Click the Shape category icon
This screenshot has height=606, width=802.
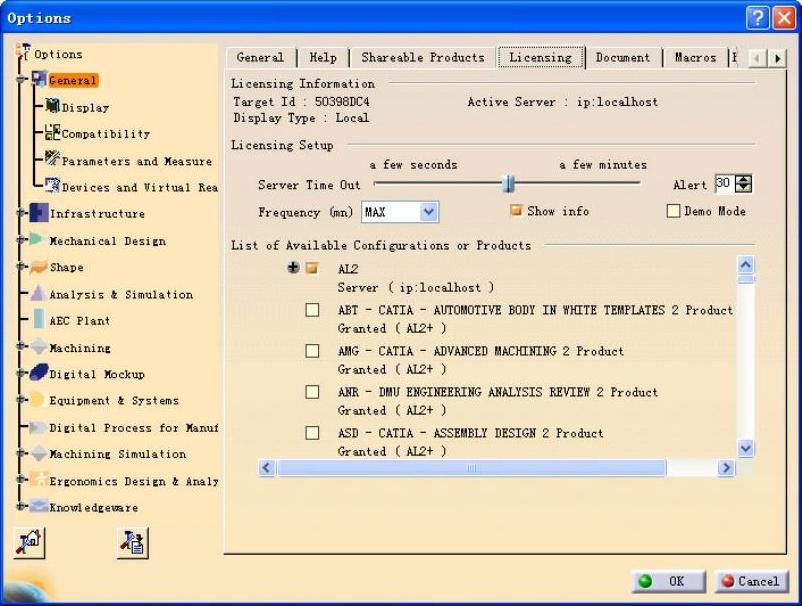pyautogui.click(x=38, y=266)
